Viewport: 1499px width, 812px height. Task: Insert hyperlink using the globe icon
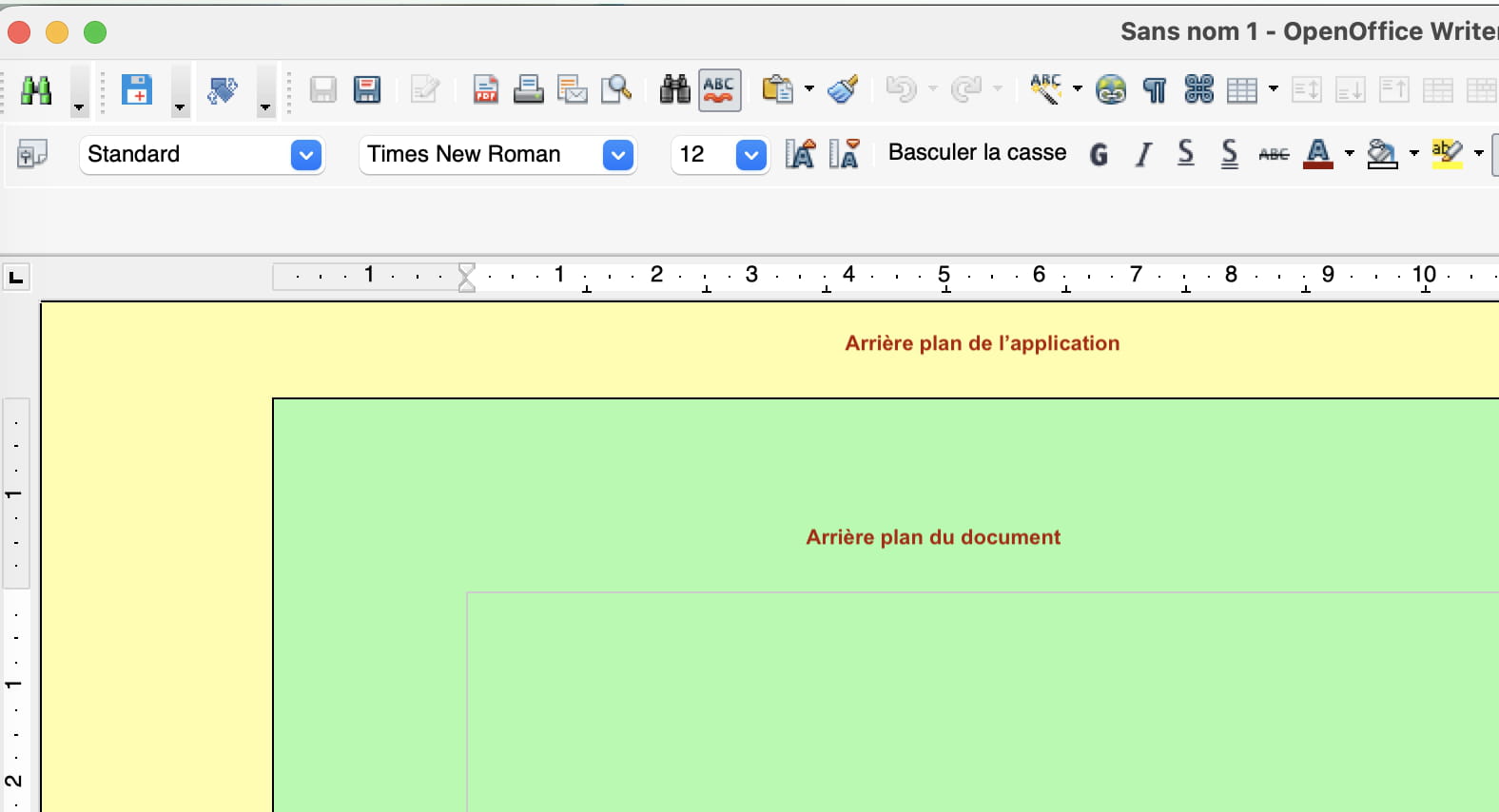[x=1111, y=90]
